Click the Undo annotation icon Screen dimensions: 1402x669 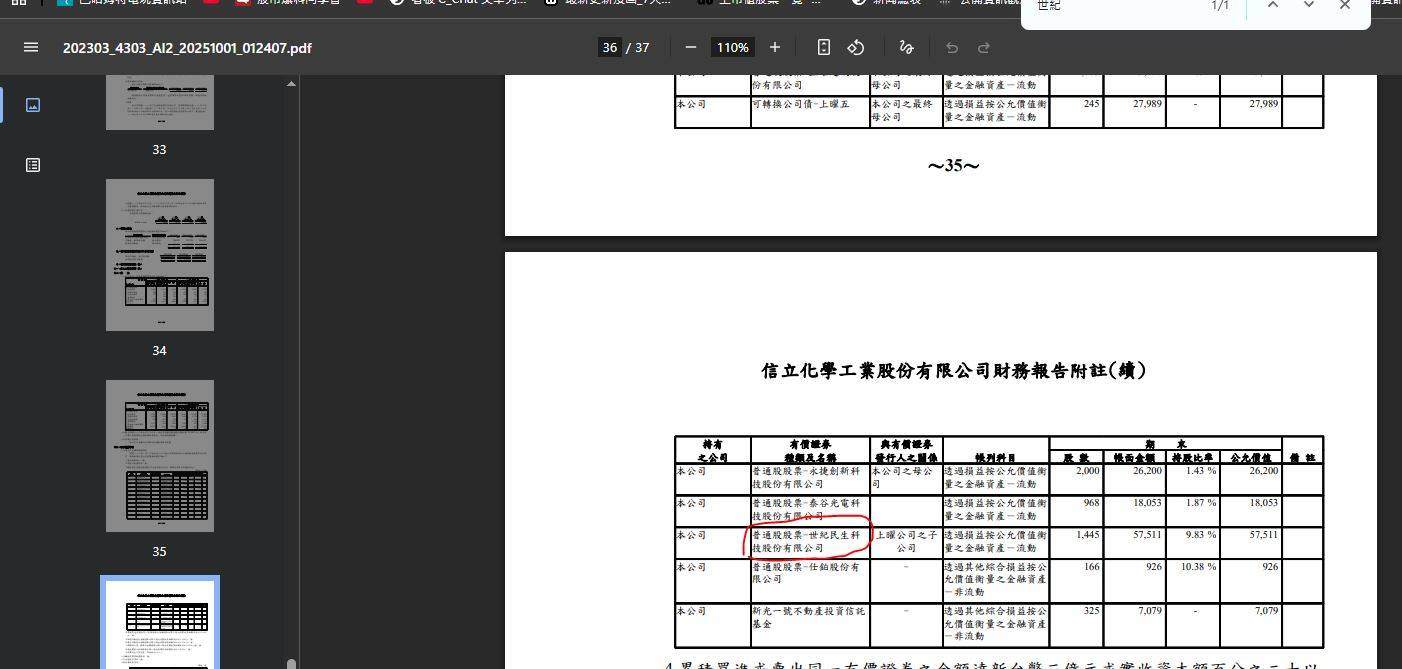pyautogui.click(x=952, y=47)
